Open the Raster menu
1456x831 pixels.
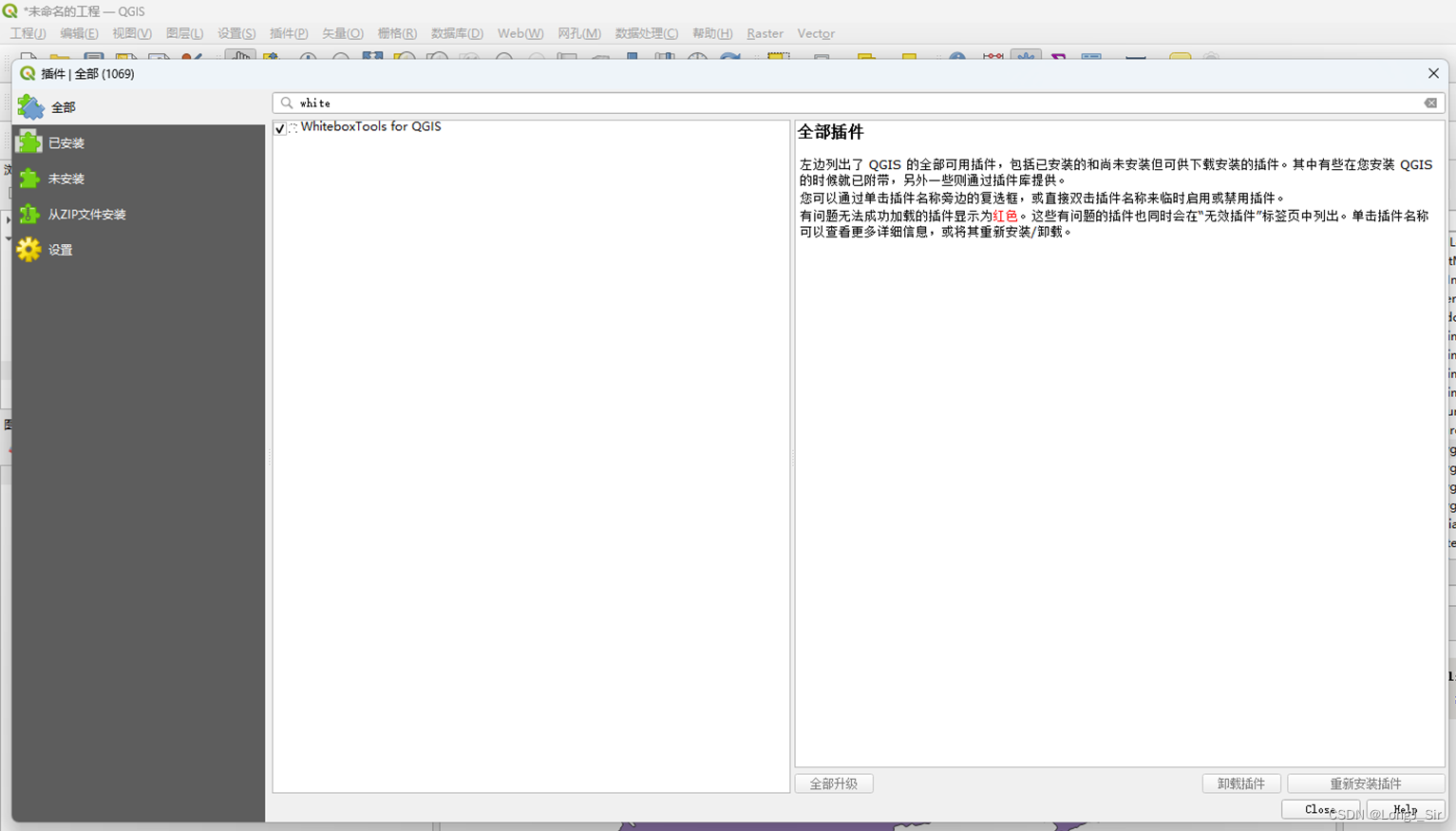pos(765,33)
